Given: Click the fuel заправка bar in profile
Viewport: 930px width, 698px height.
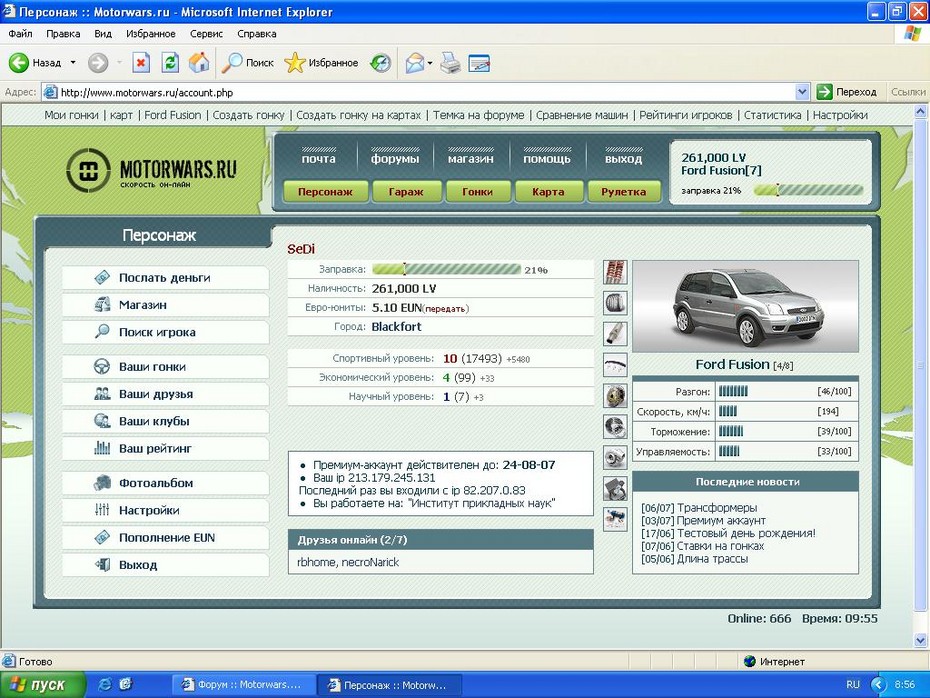Looking at the screenshot, I should [447, 269].
